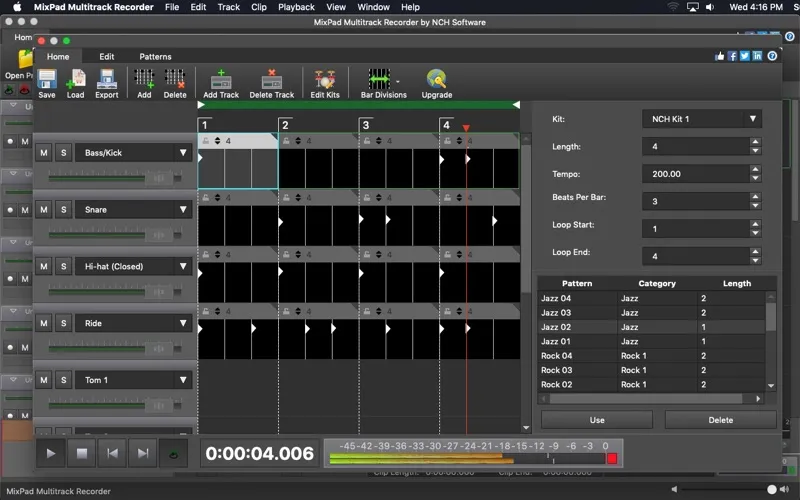Click the thumbs-up like icon
The image size is (800, 500).
(719, 56)
